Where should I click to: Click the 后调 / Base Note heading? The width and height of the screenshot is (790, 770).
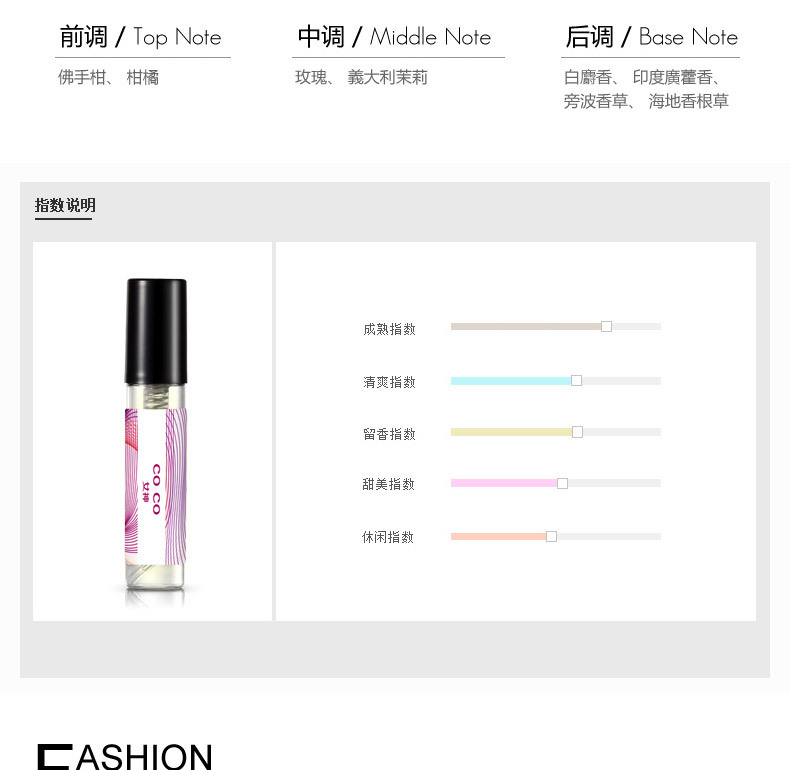(x=651, y=37)
